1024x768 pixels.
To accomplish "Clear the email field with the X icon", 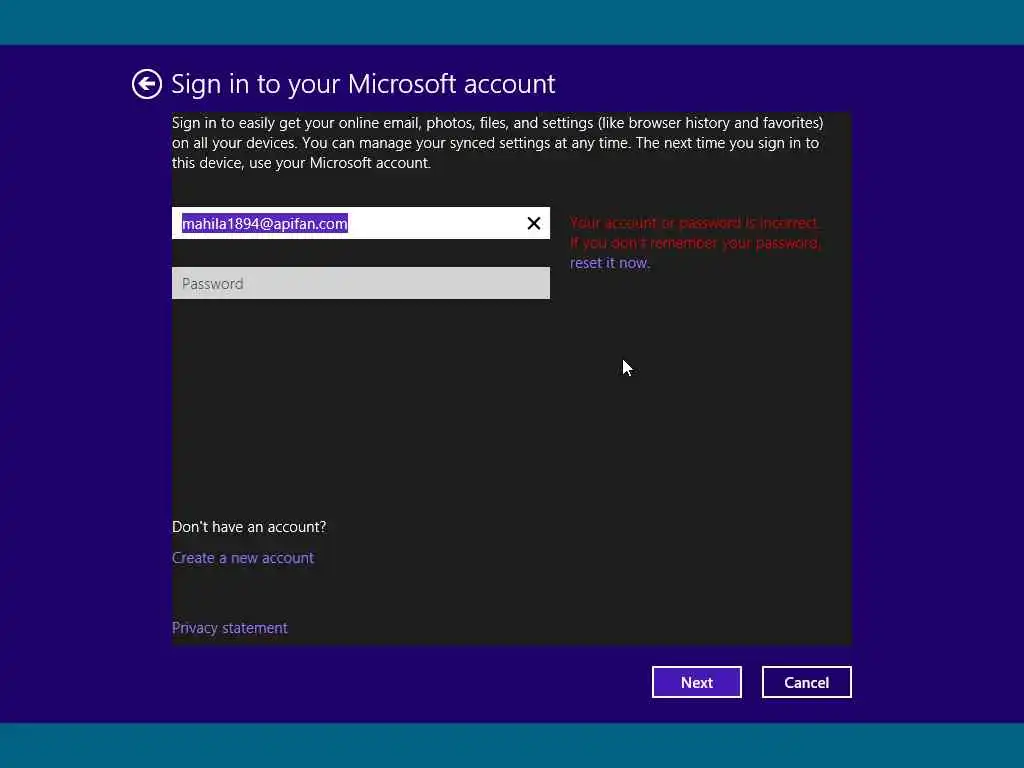I will pos(534,223).
